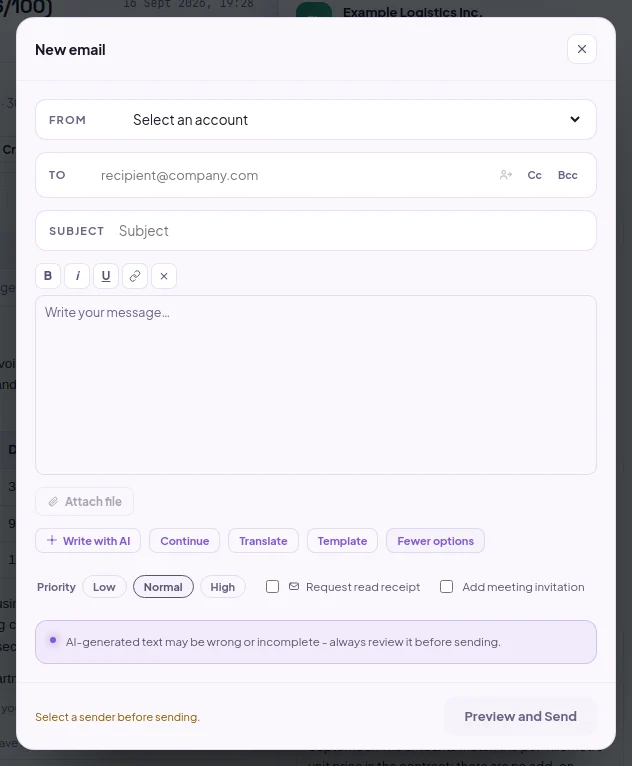Open the Template chooser
632x766 pixels.
(x=342, y=541)
